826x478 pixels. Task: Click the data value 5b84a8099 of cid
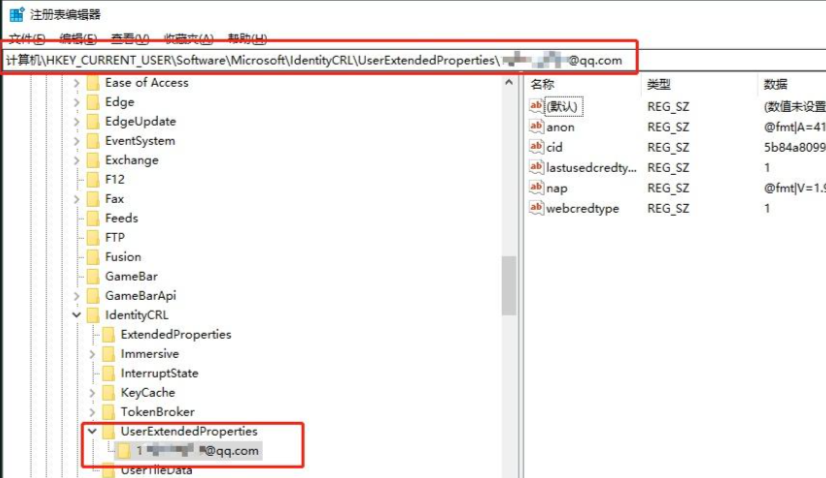[794, 148]
